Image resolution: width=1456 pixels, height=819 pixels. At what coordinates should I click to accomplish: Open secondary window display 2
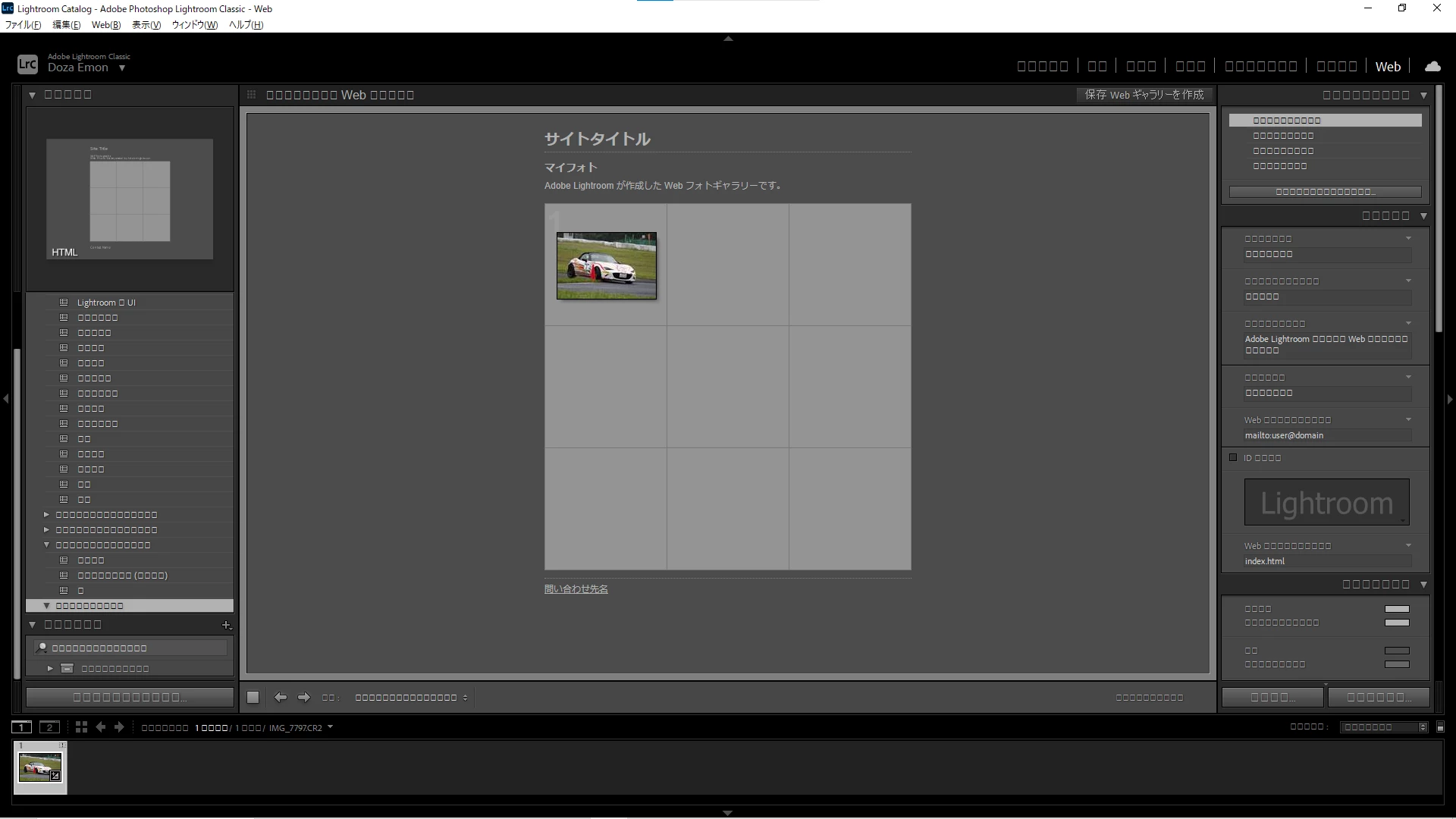[49, 726]
